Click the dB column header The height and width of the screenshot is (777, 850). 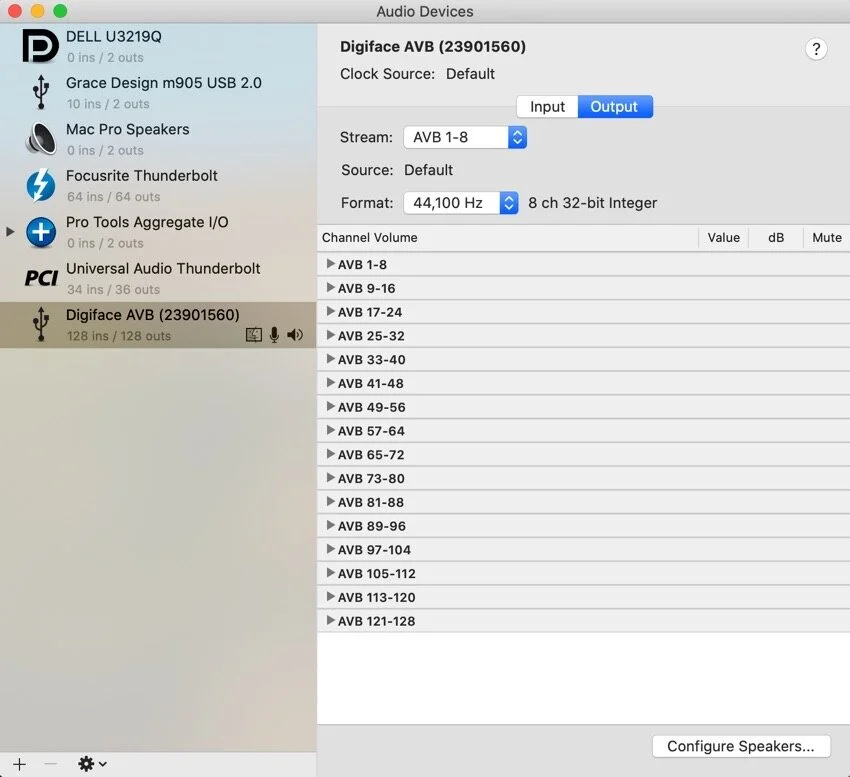[776, 237]
